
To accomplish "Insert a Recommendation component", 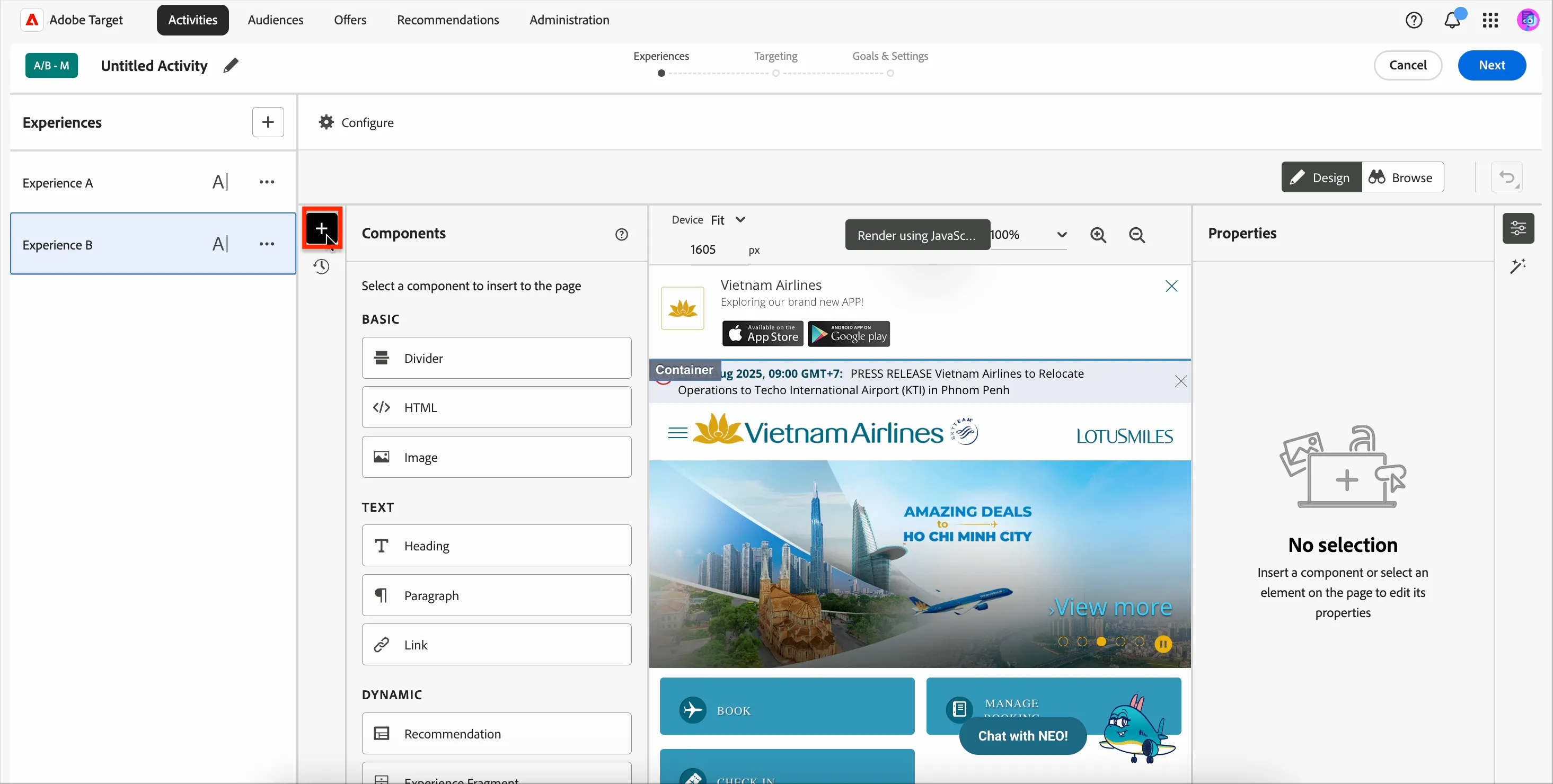I will 496,733.
